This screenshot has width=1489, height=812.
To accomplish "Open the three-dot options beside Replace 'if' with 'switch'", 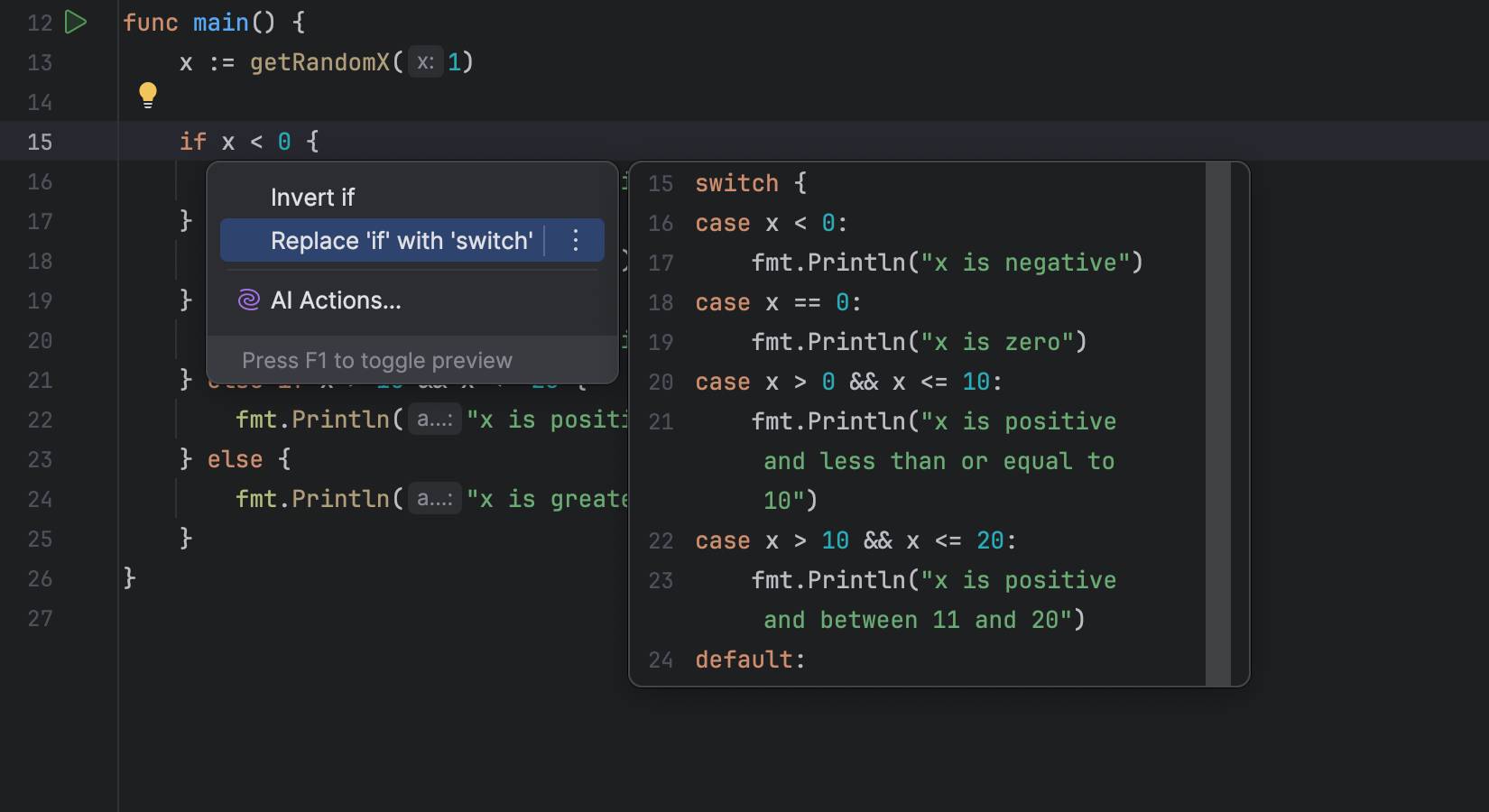I will pyautogui.click(x=576, y=240).
